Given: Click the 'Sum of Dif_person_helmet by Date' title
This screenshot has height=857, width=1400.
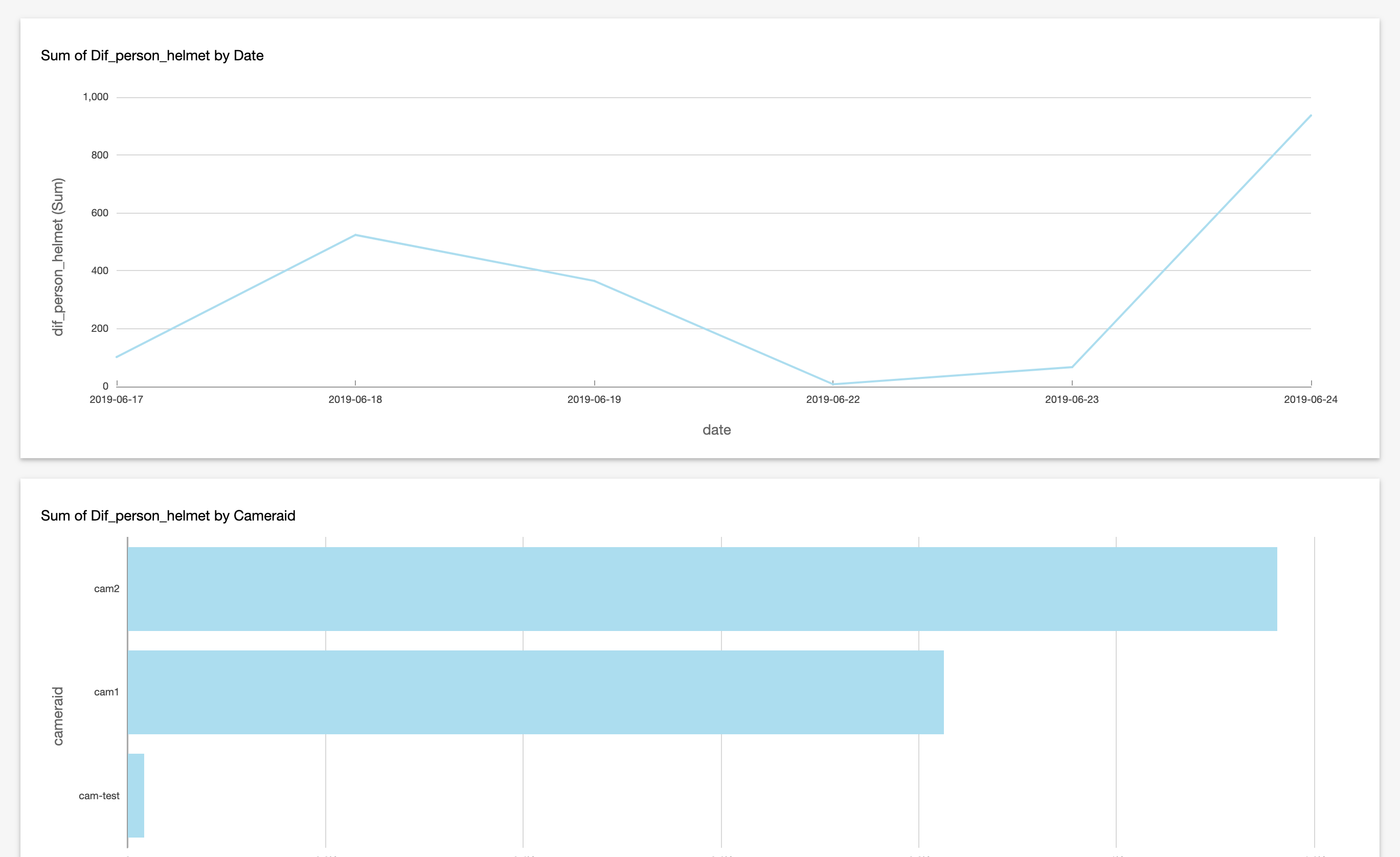Looking at the screenshot, I should click(152, 56).
